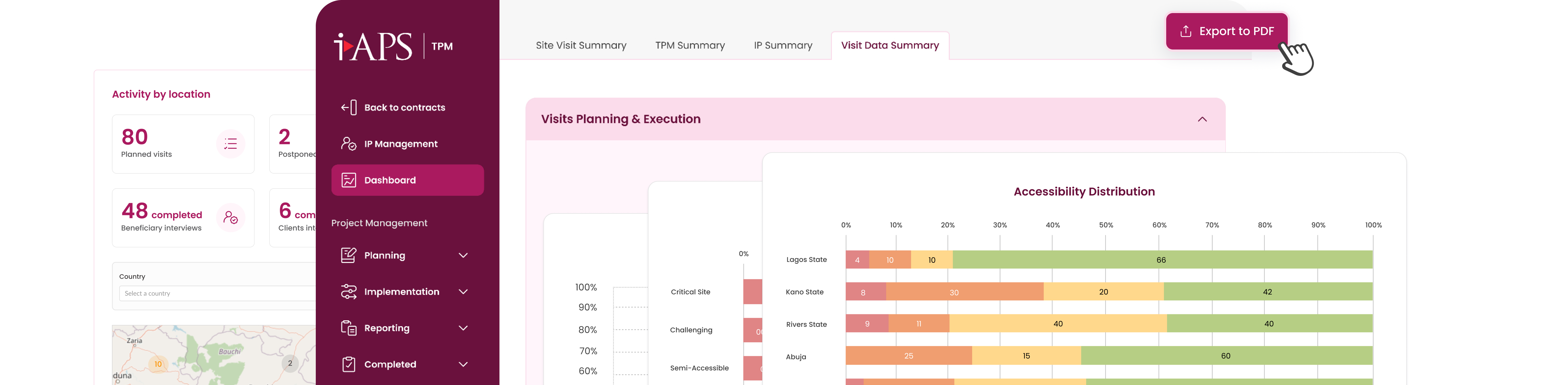Click the Activity by location heading
The width and height of the screenshot is (1568, 385).
tap(161, 94)
